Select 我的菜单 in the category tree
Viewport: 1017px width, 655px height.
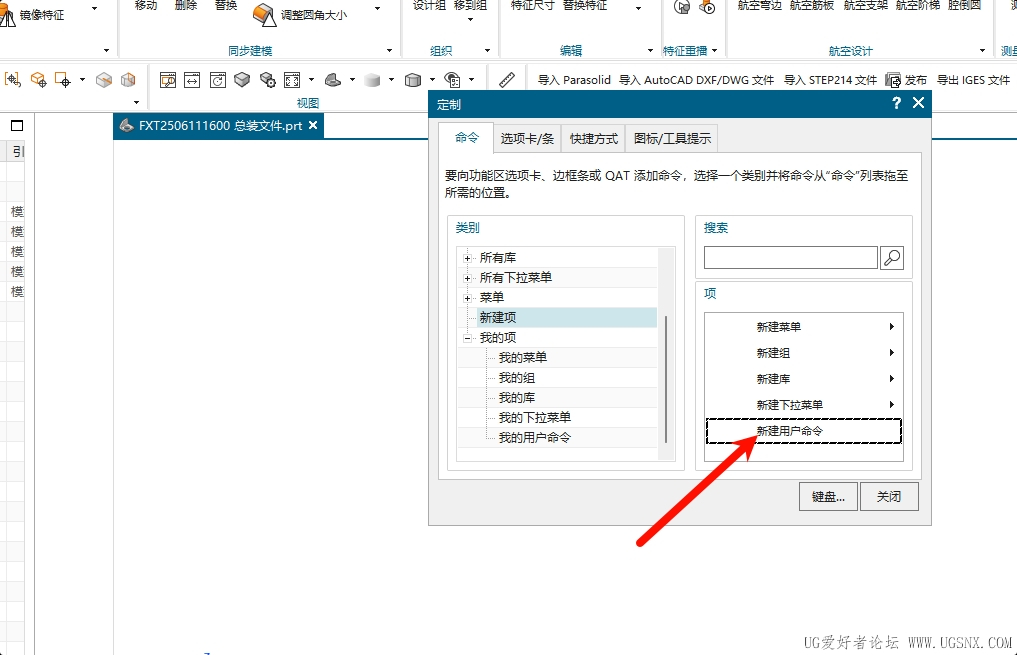[523, 357]
